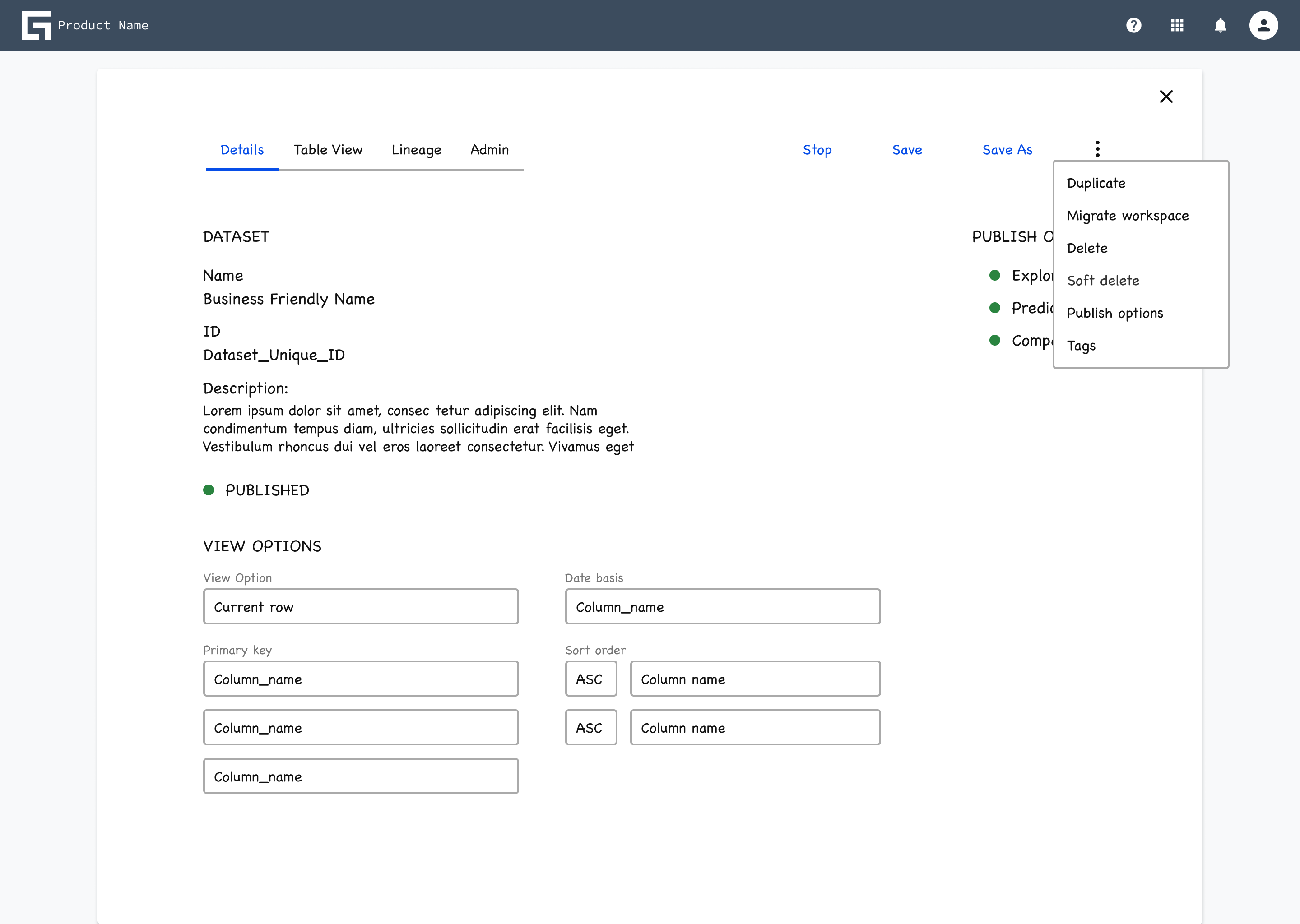
Task: Click the VIEW OPTIONS section heading
Action: 262,546
